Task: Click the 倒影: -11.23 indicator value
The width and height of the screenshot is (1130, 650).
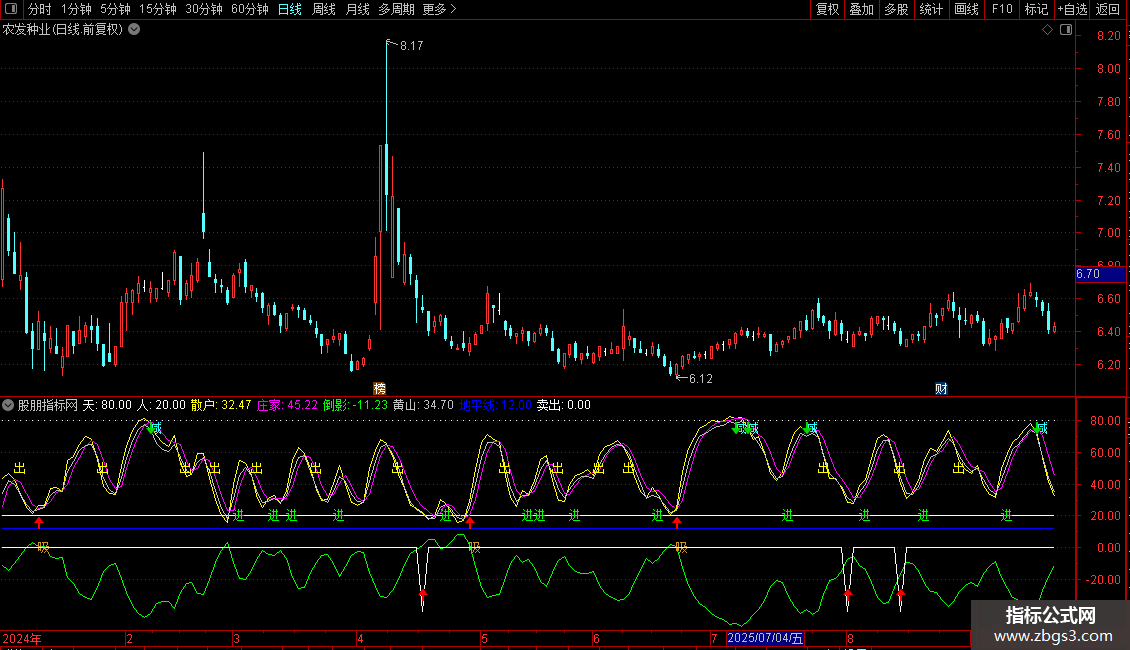Action: pos(355,405)
